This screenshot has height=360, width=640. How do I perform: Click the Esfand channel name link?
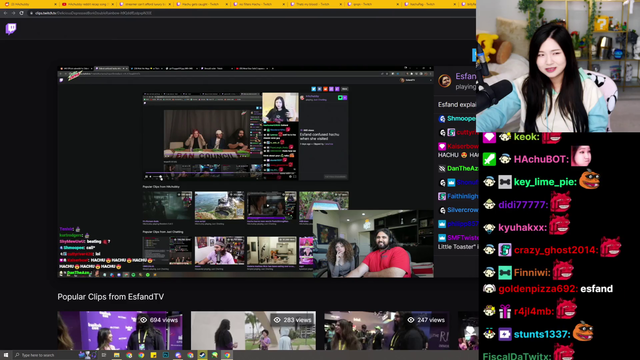(466, 76)
